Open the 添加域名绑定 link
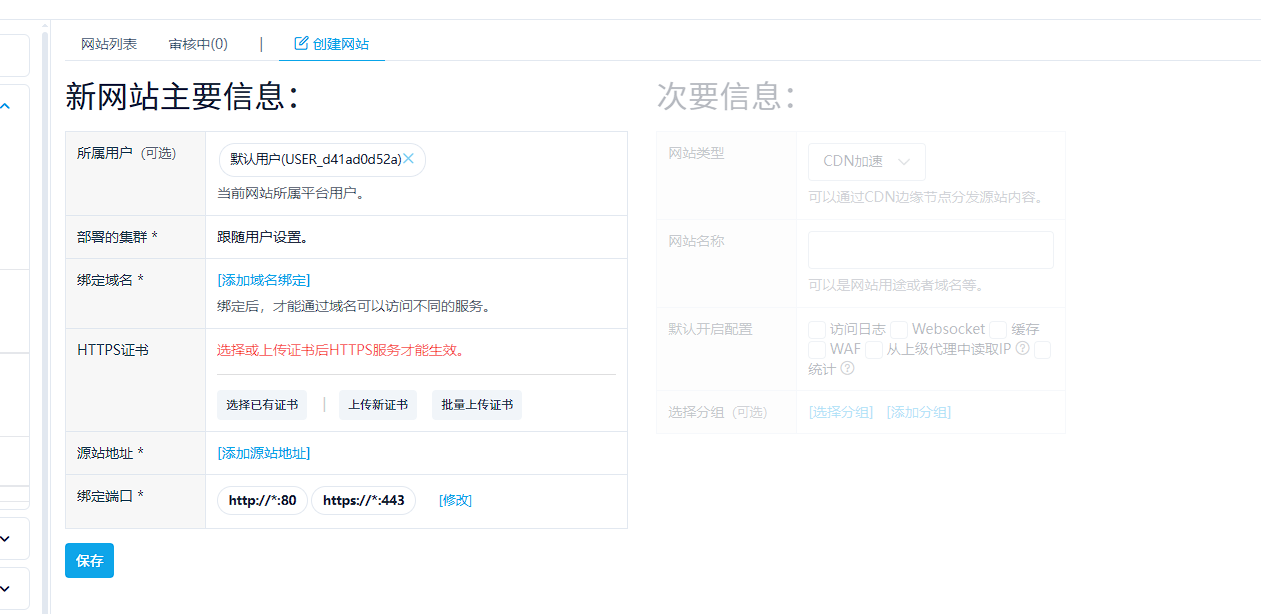Viewport: 1261px width, 614px height. (x=264, y=280)
